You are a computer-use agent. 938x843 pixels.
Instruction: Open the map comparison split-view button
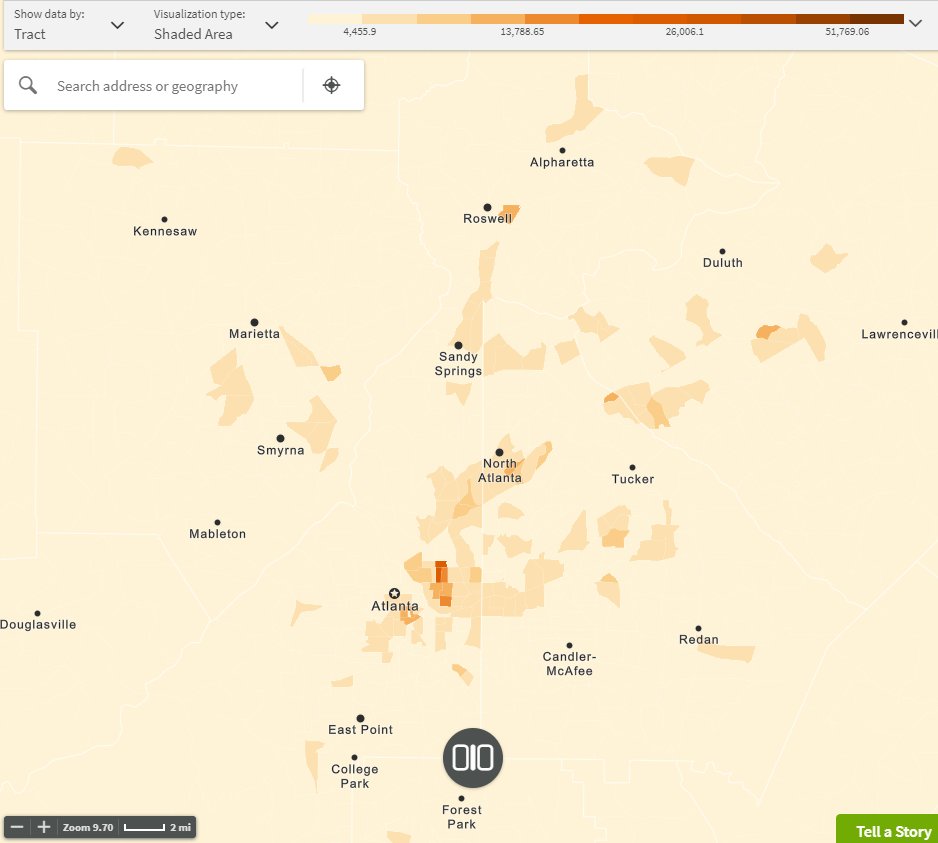(x=473, y=757)
